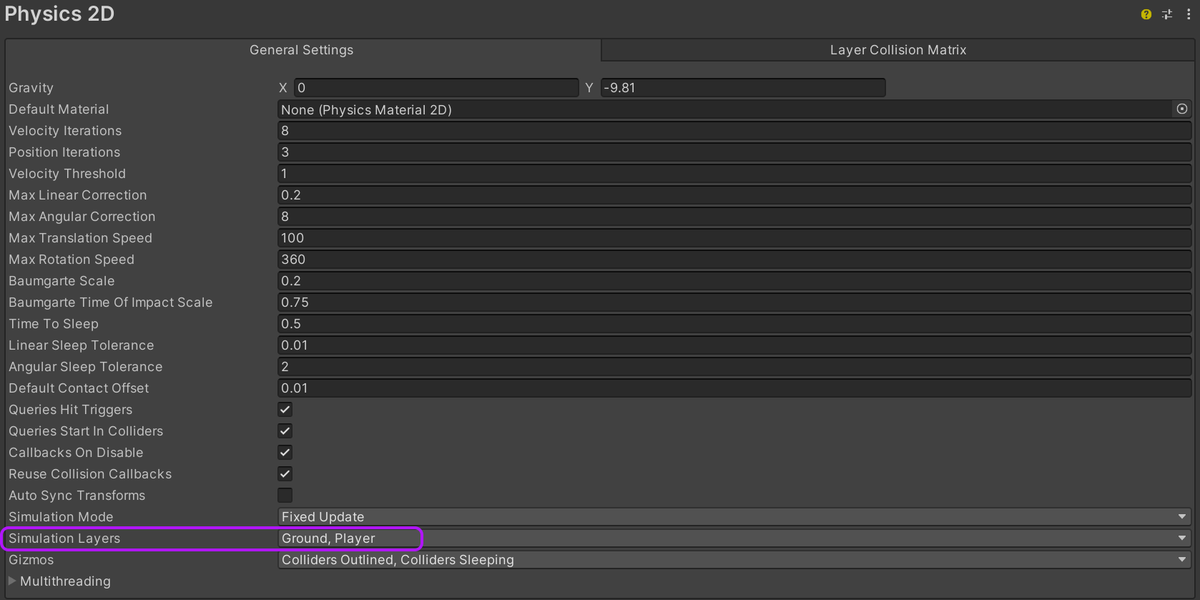Screen dimensions: 1200x600
Task: Click the Gravity label
Action: [31, 88]
